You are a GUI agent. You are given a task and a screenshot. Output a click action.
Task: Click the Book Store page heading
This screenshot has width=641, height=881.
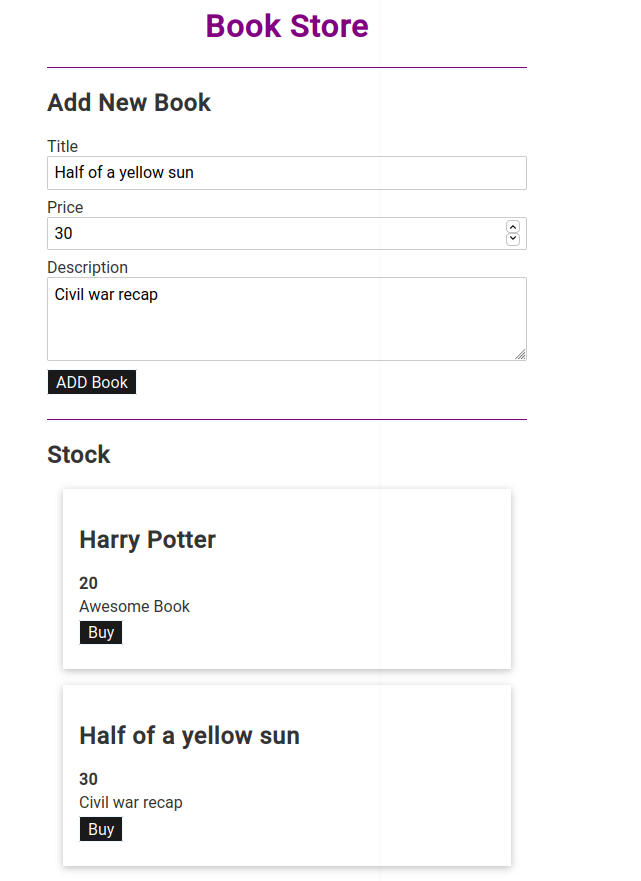(x=286, y=27)
